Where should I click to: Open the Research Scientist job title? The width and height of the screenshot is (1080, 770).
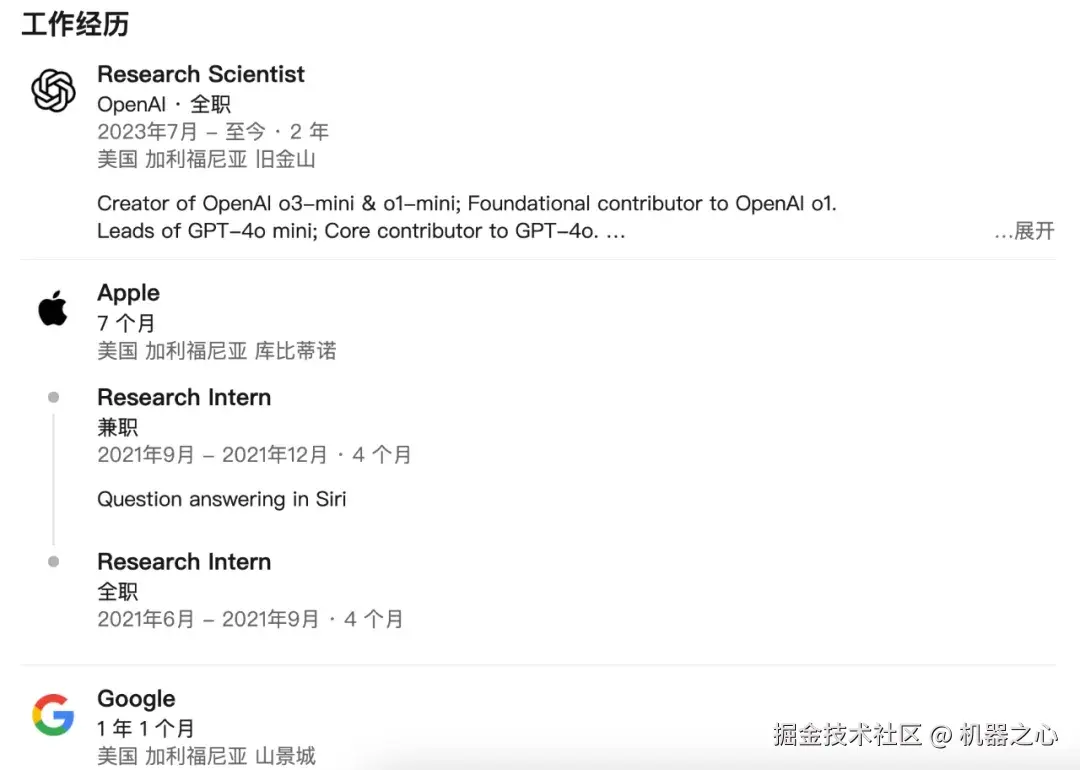click(201, 74)
